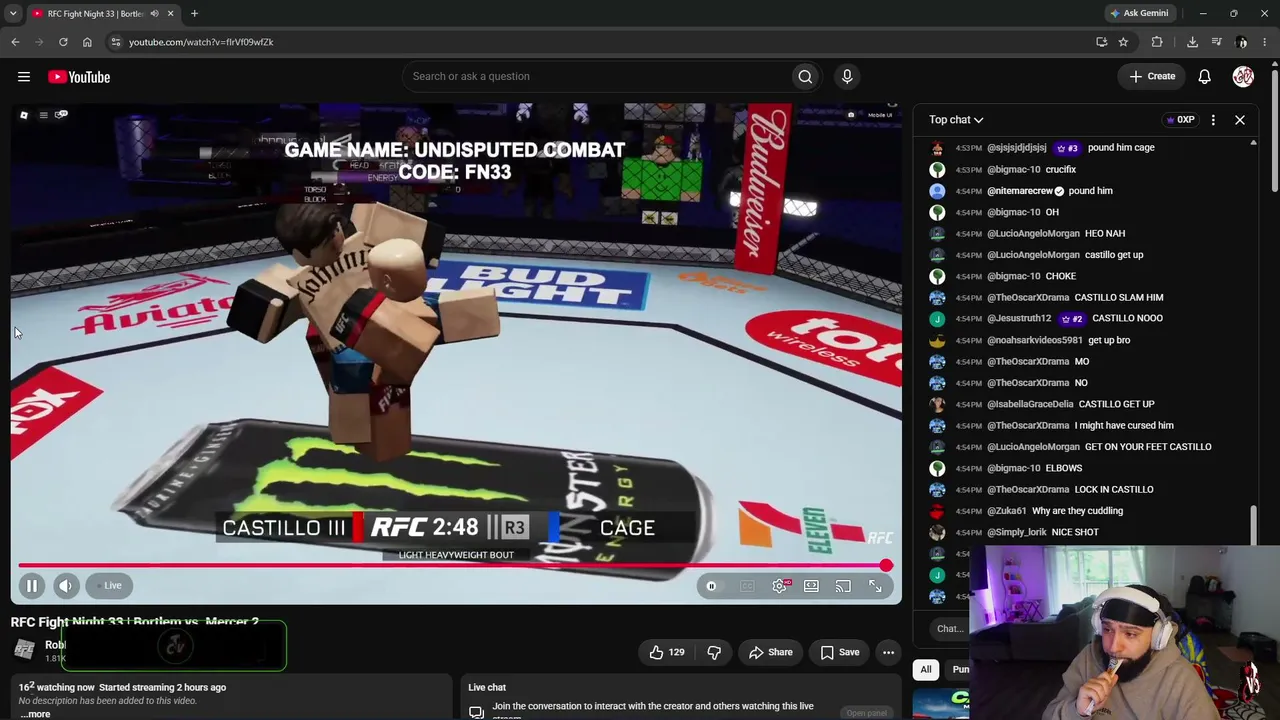
Task: Open the 0XP chat points badge
Action: (1180, 120)
